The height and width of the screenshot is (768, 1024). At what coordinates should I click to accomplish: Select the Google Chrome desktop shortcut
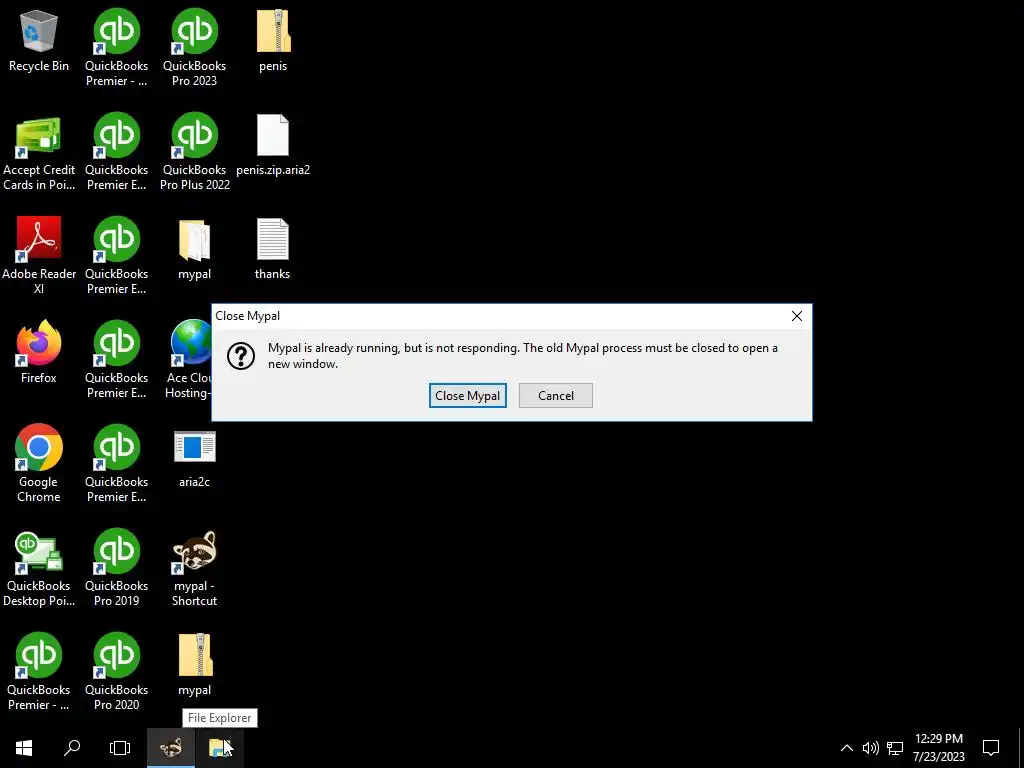[39, 463]
